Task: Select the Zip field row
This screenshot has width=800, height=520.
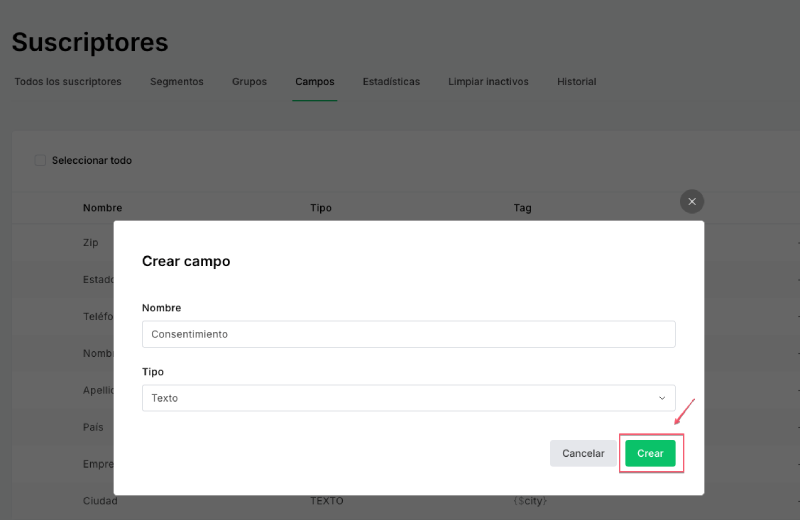Action: [x=91, y=242]
